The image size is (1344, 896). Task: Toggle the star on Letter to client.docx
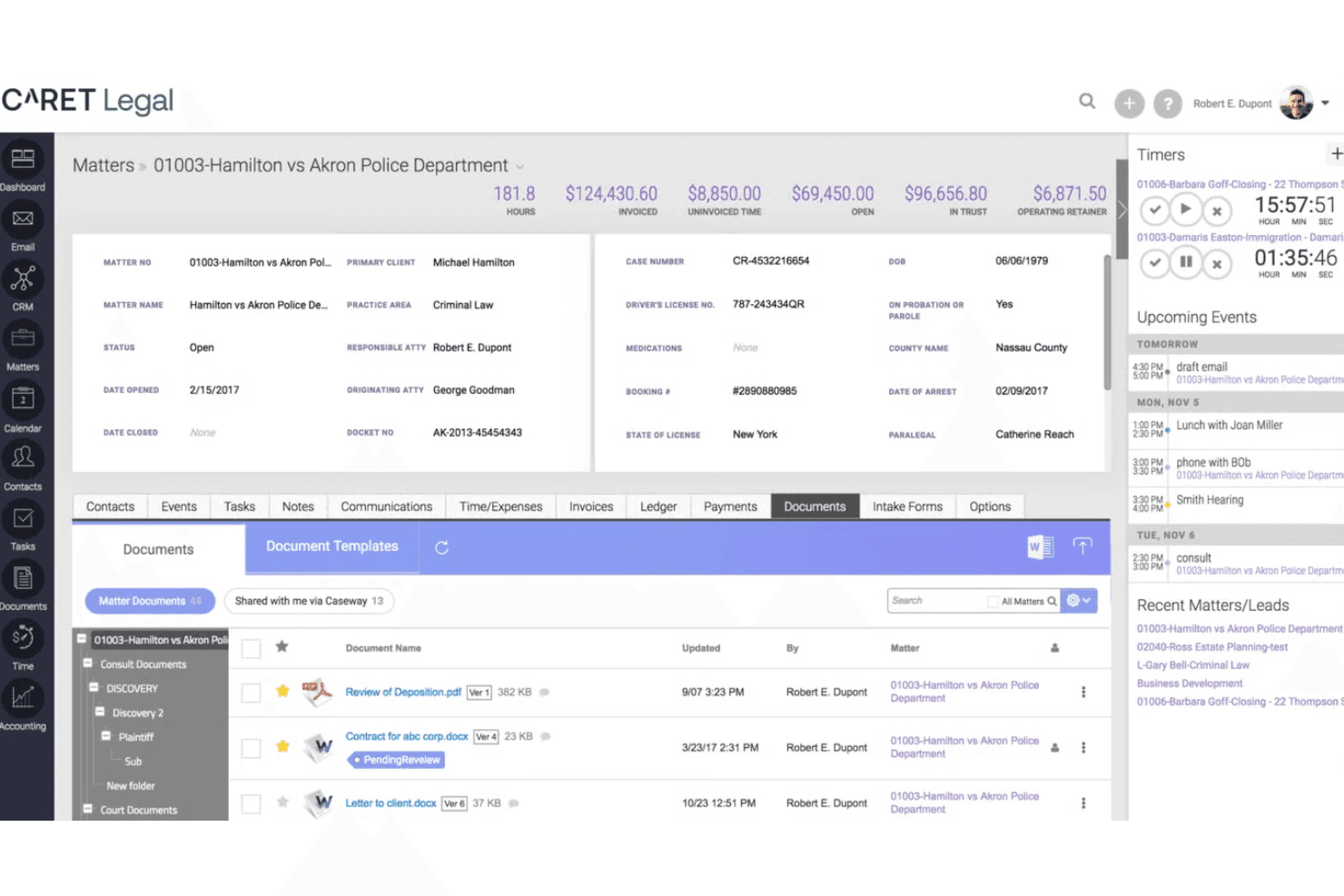click(x=283, y=802)
